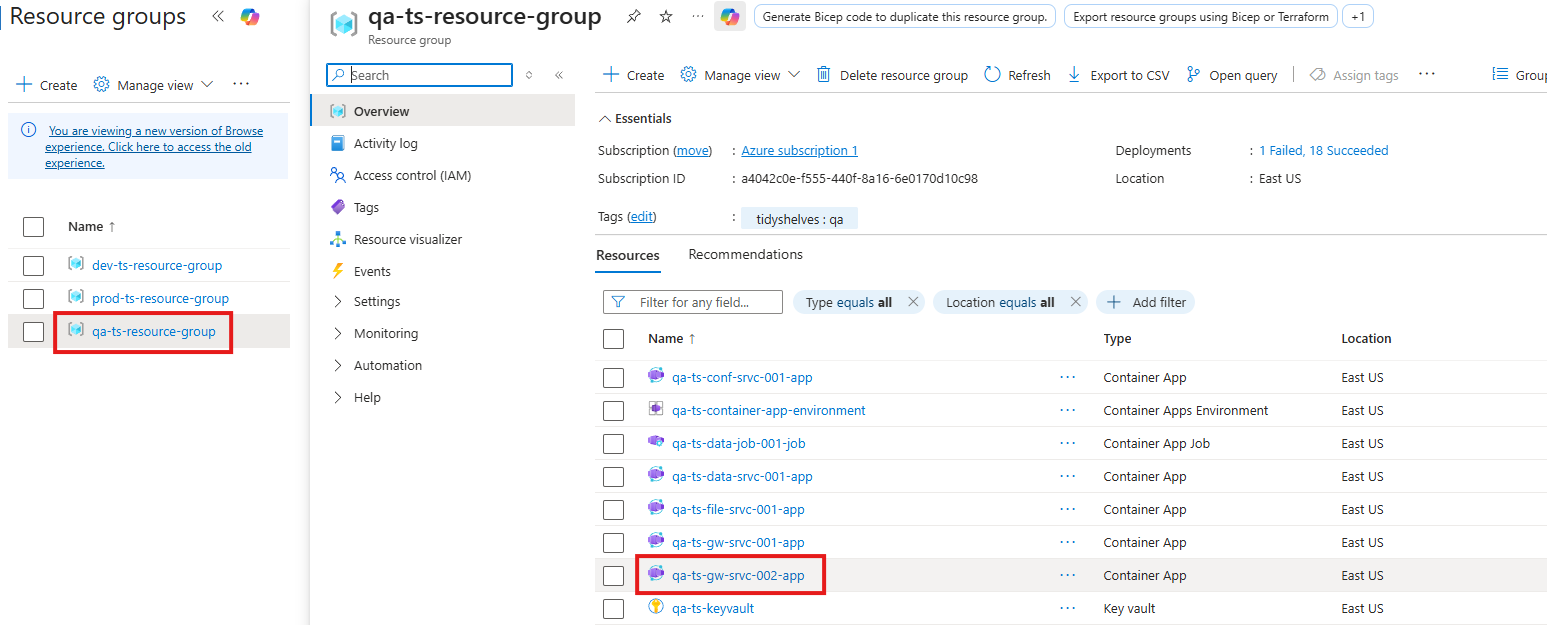Screen dimensions: 1547x625
Task: Export resource groups using Bicep or Terraform
Action: click(1201, 17)
